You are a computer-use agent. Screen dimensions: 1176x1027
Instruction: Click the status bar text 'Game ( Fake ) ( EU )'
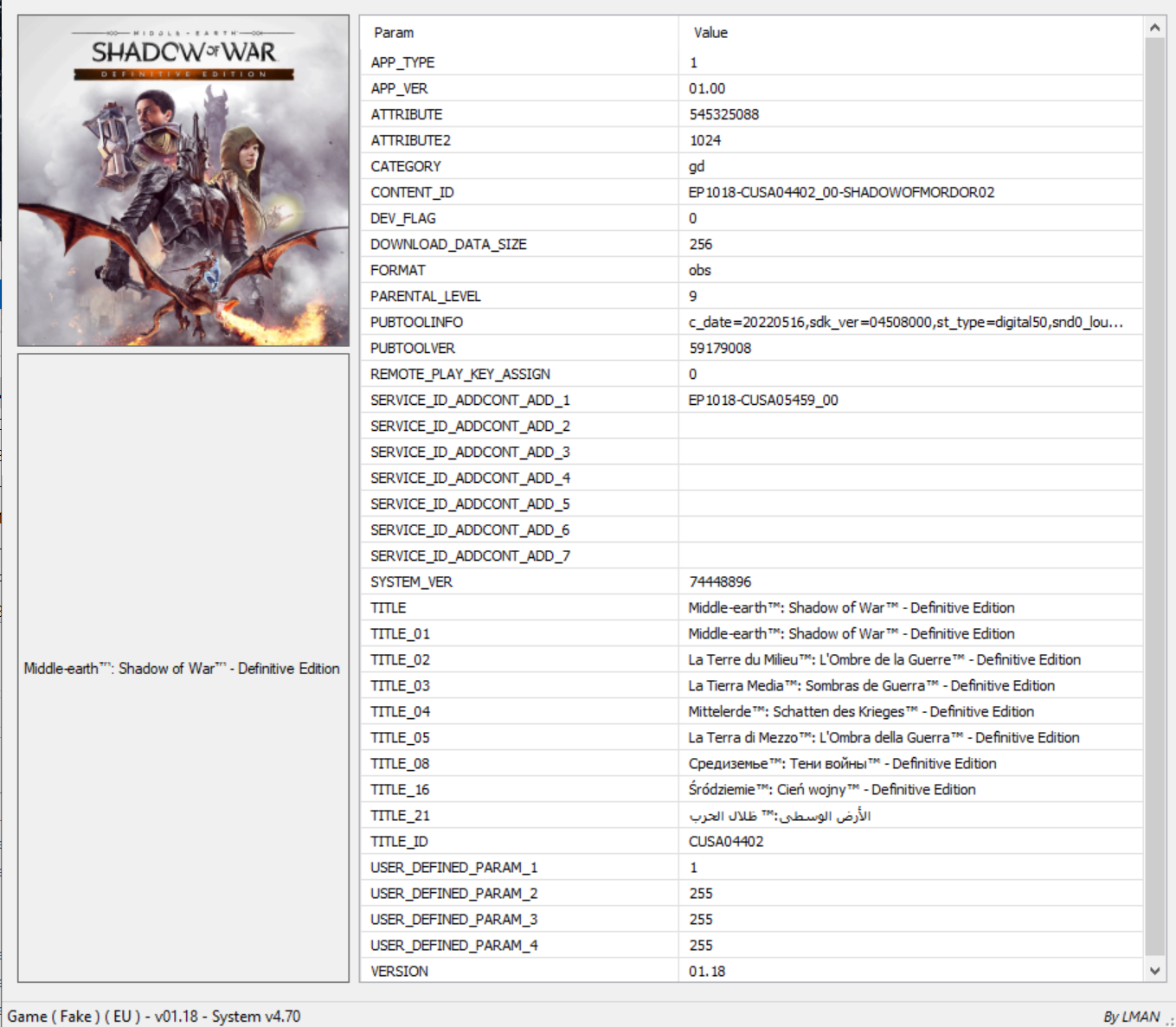point(74,1016)
